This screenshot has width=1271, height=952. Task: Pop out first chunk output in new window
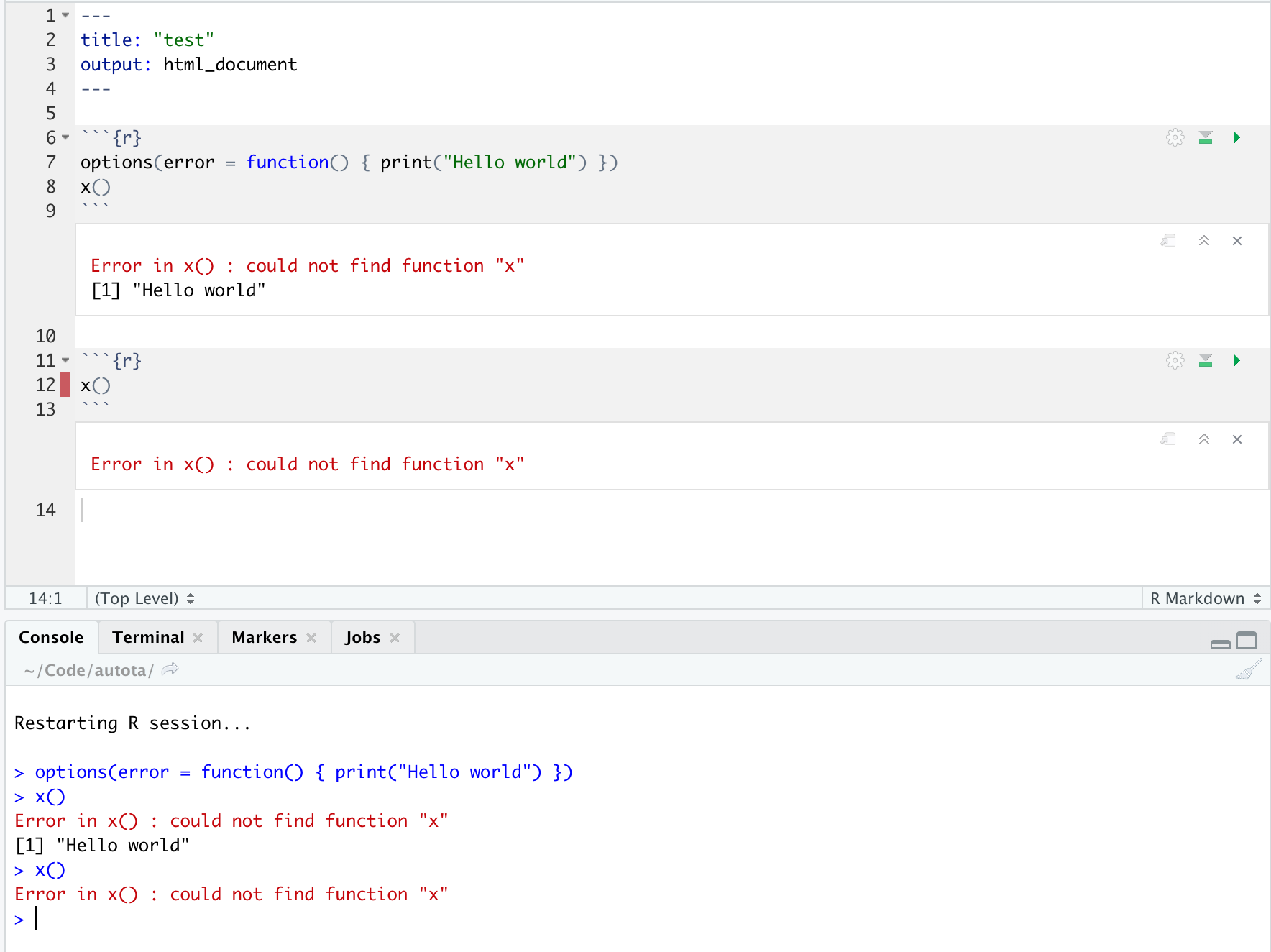pyautogui.click(x=1168, y=241)
